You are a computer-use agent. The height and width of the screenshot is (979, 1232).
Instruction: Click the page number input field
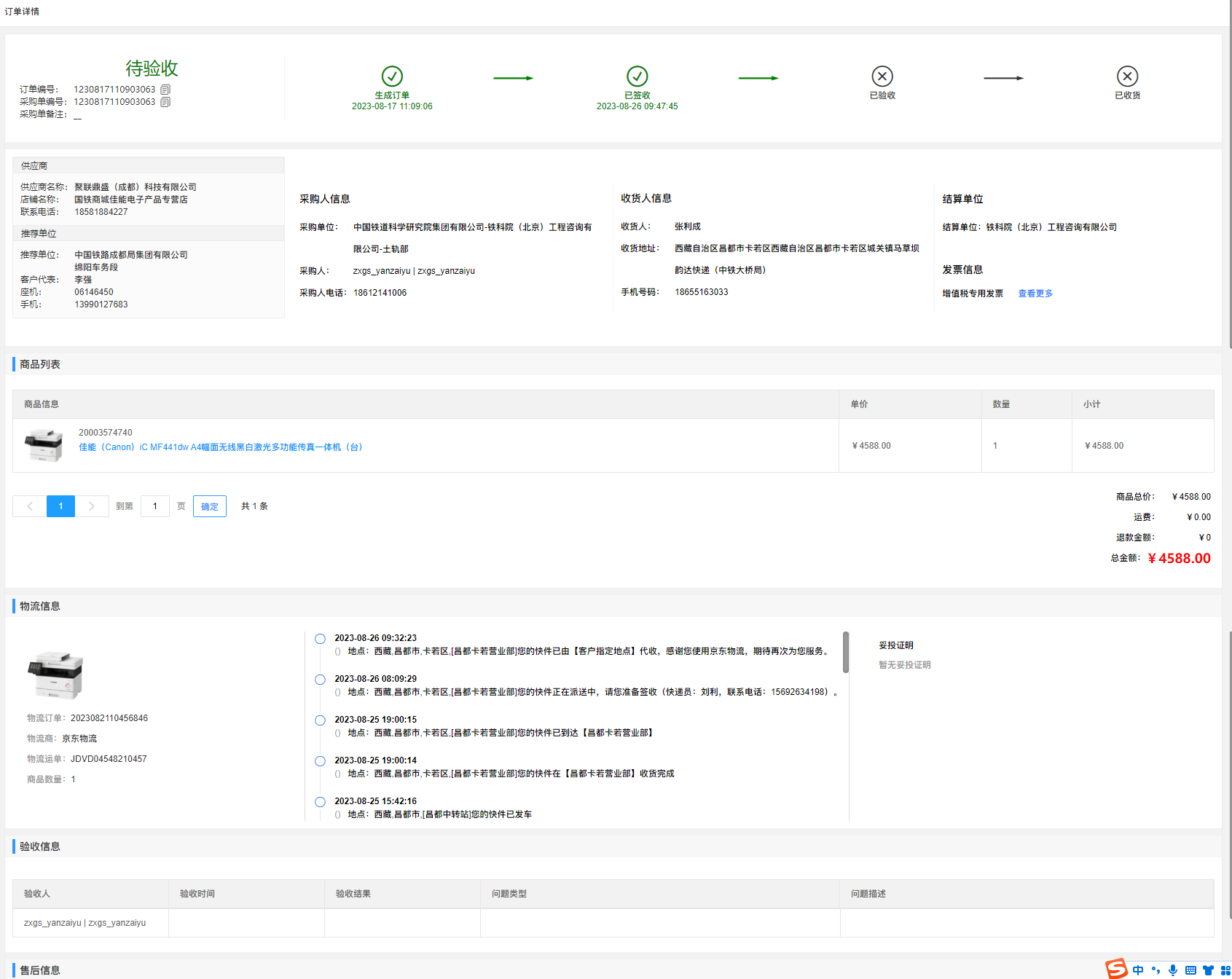point(155,506)
